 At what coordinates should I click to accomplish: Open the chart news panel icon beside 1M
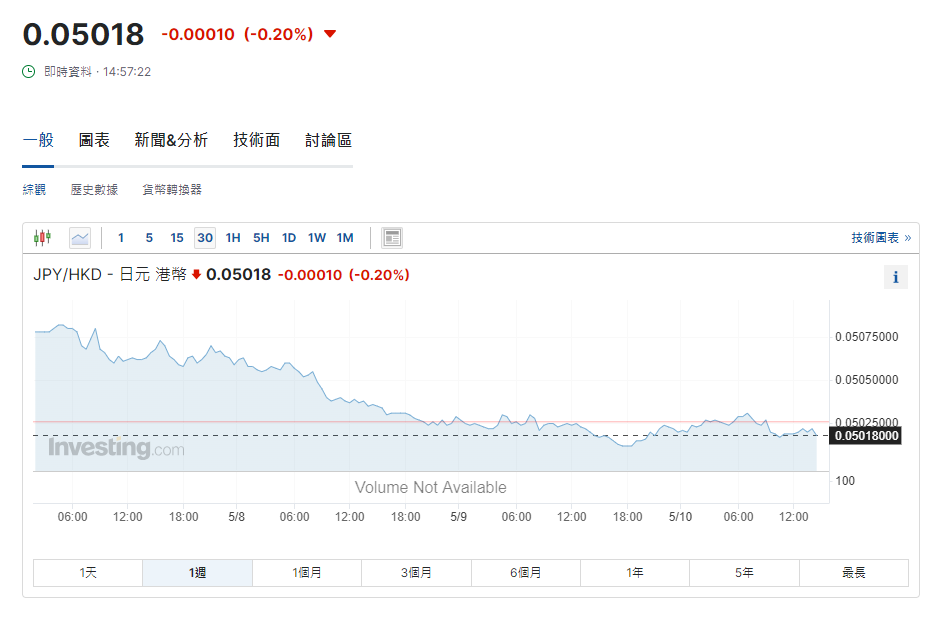pyautogui.click(x=390, y=237)
